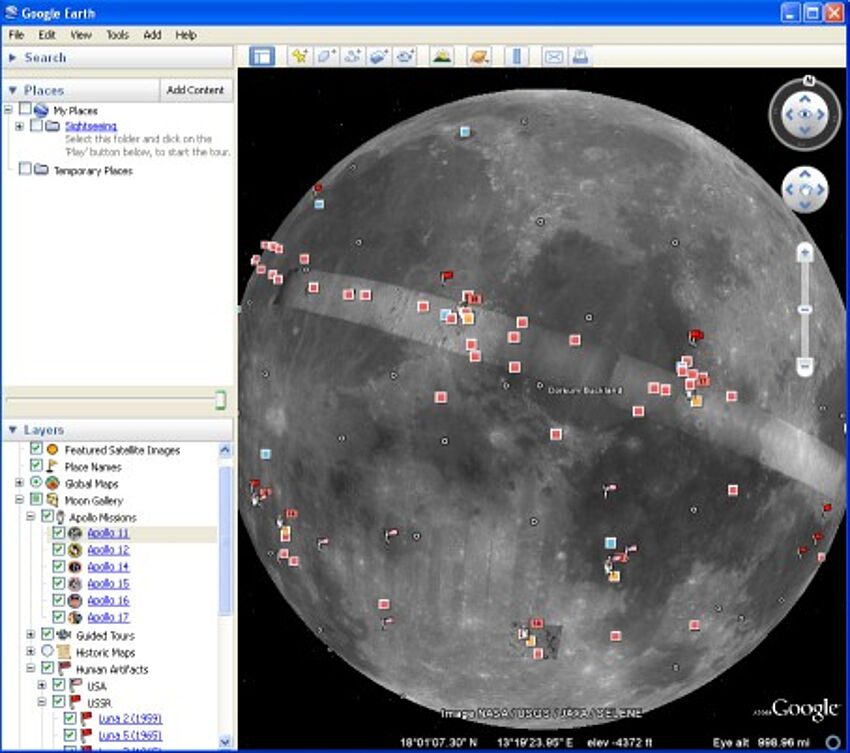Click the streaming status indicator in status bar

click(x=833, y=742)
